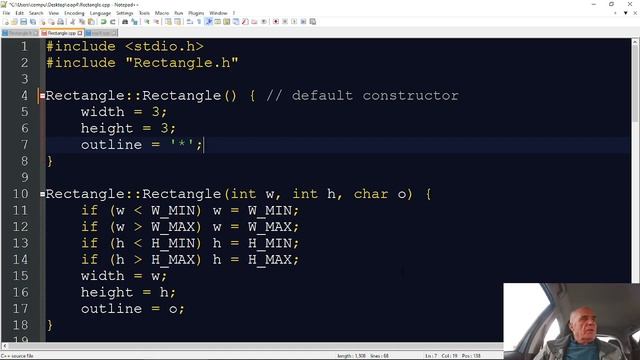This screenshot has height=360, width=640.
Task: Click the 'C++ source file' status text
Action: point(17,356)
